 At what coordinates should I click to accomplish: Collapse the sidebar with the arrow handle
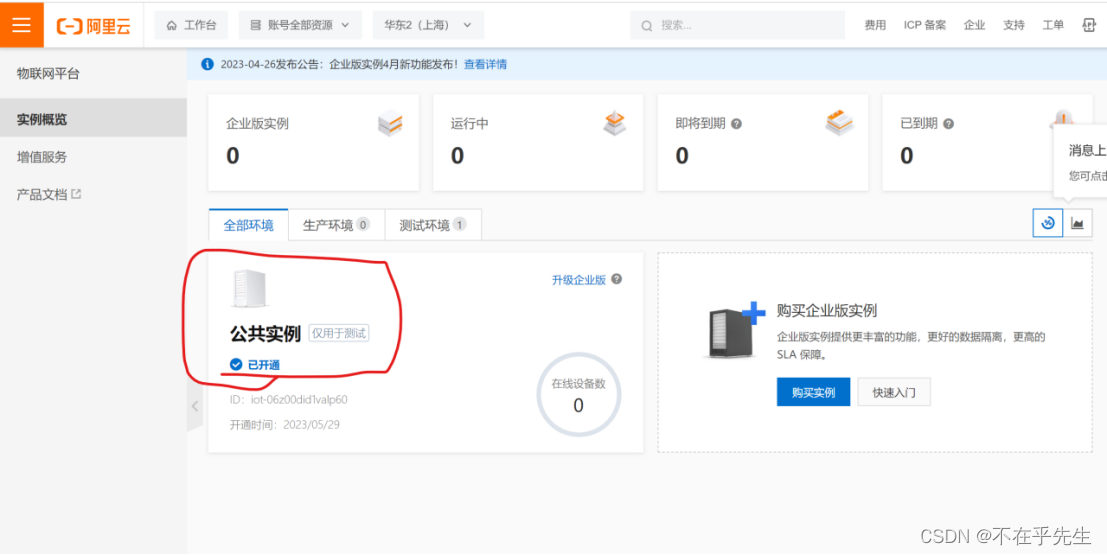tap(195, 406)
